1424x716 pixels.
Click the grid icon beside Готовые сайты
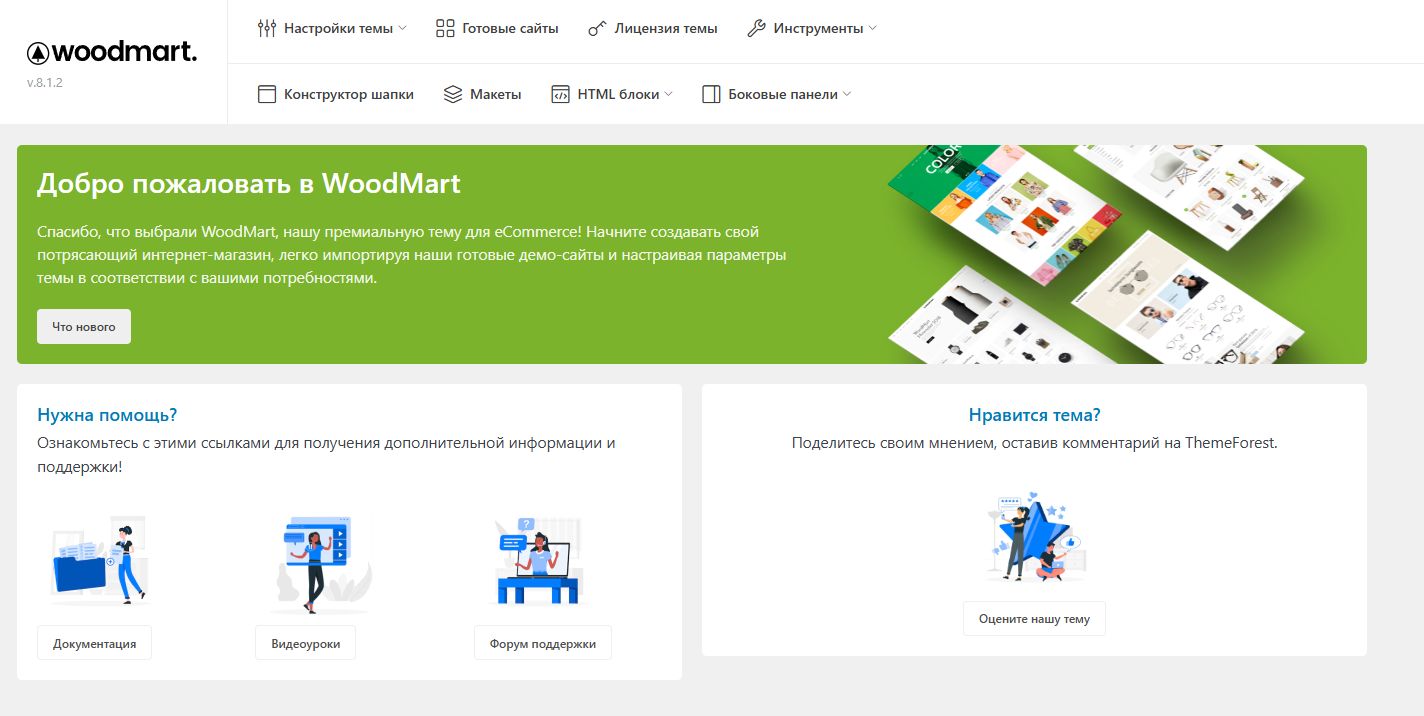pyautogui.click(x=445, y=28)
